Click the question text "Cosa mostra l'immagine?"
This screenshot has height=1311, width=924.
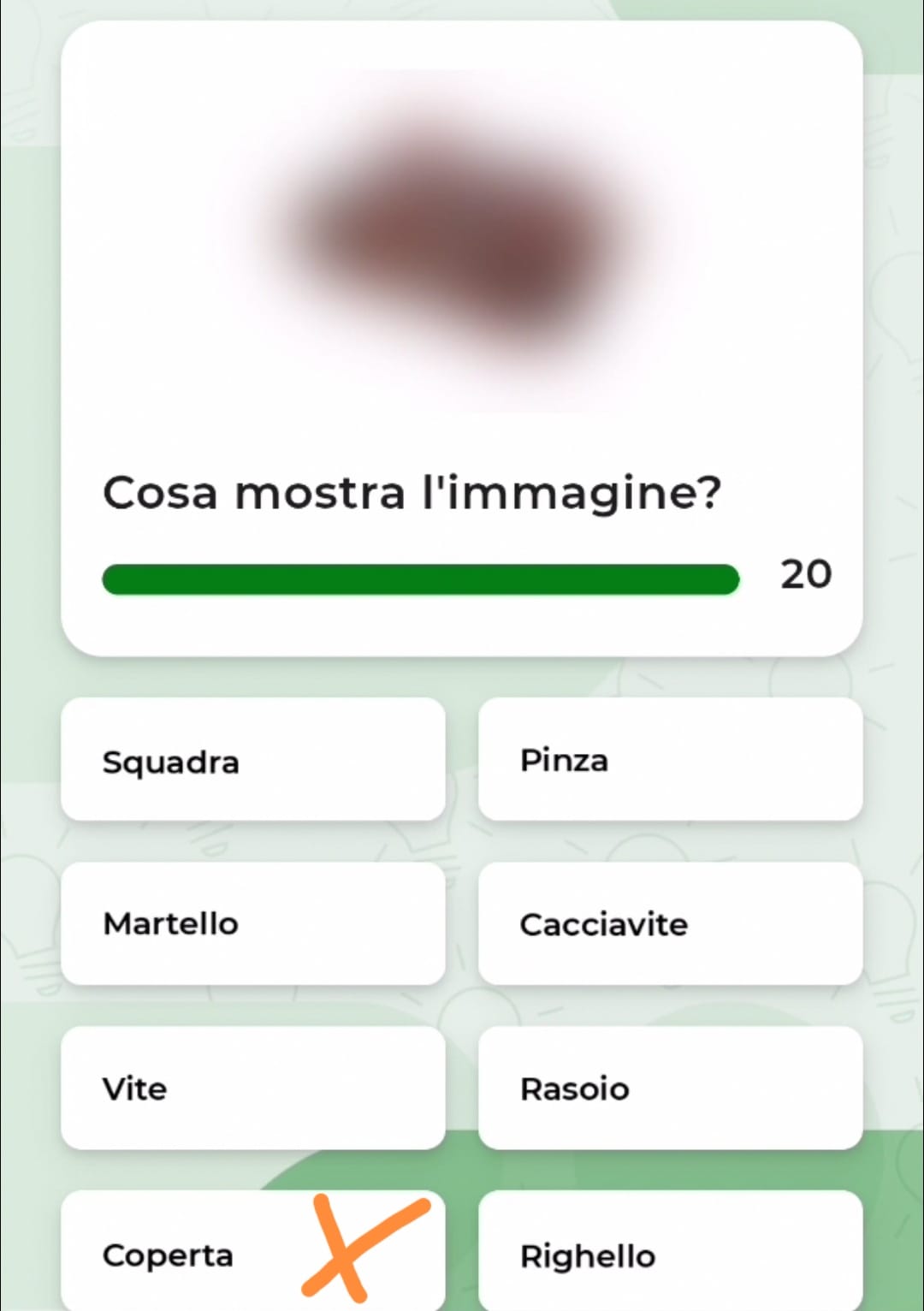[x=412, y=494]
